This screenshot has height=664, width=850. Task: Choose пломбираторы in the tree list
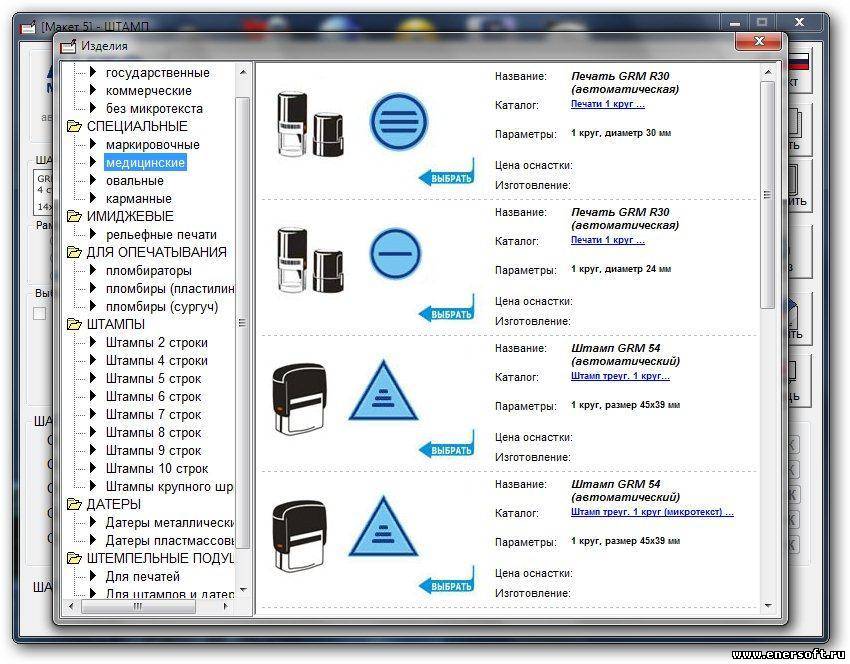click(148, 271)
